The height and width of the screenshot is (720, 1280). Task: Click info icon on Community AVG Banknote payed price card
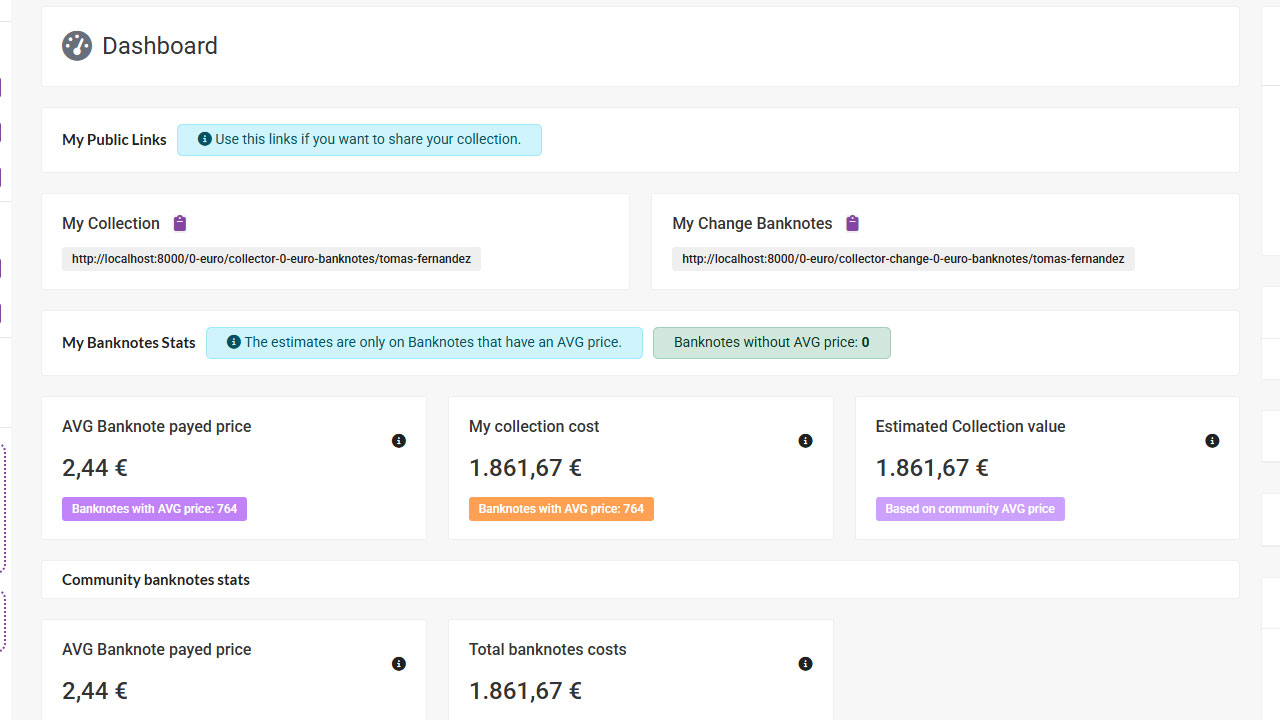(399, 664)
